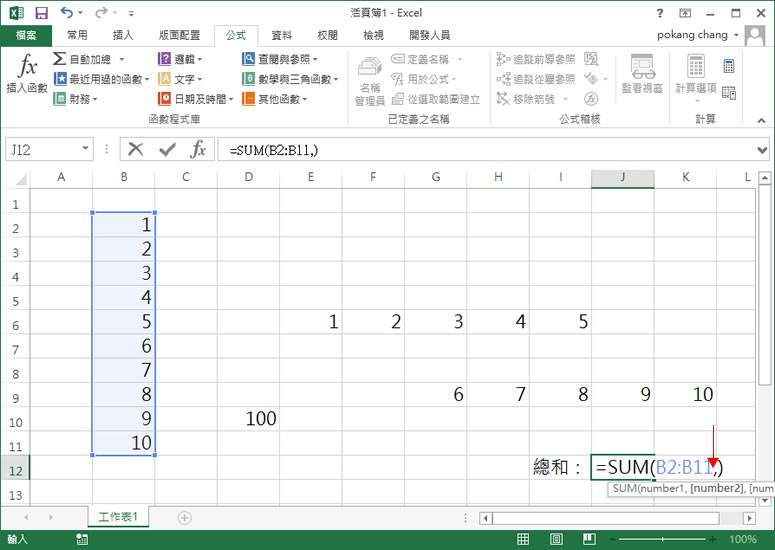This screenshot has width=775, height=550.
Task: Open the AutoSum (自動加總) sigma icon
Action: point(59,59)
